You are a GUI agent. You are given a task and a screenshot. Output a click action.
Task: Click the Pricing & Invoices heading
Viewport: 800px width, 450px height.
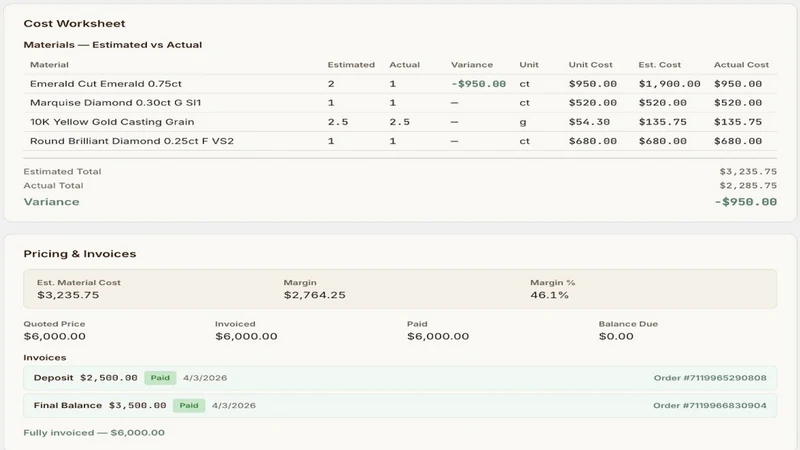80,254
